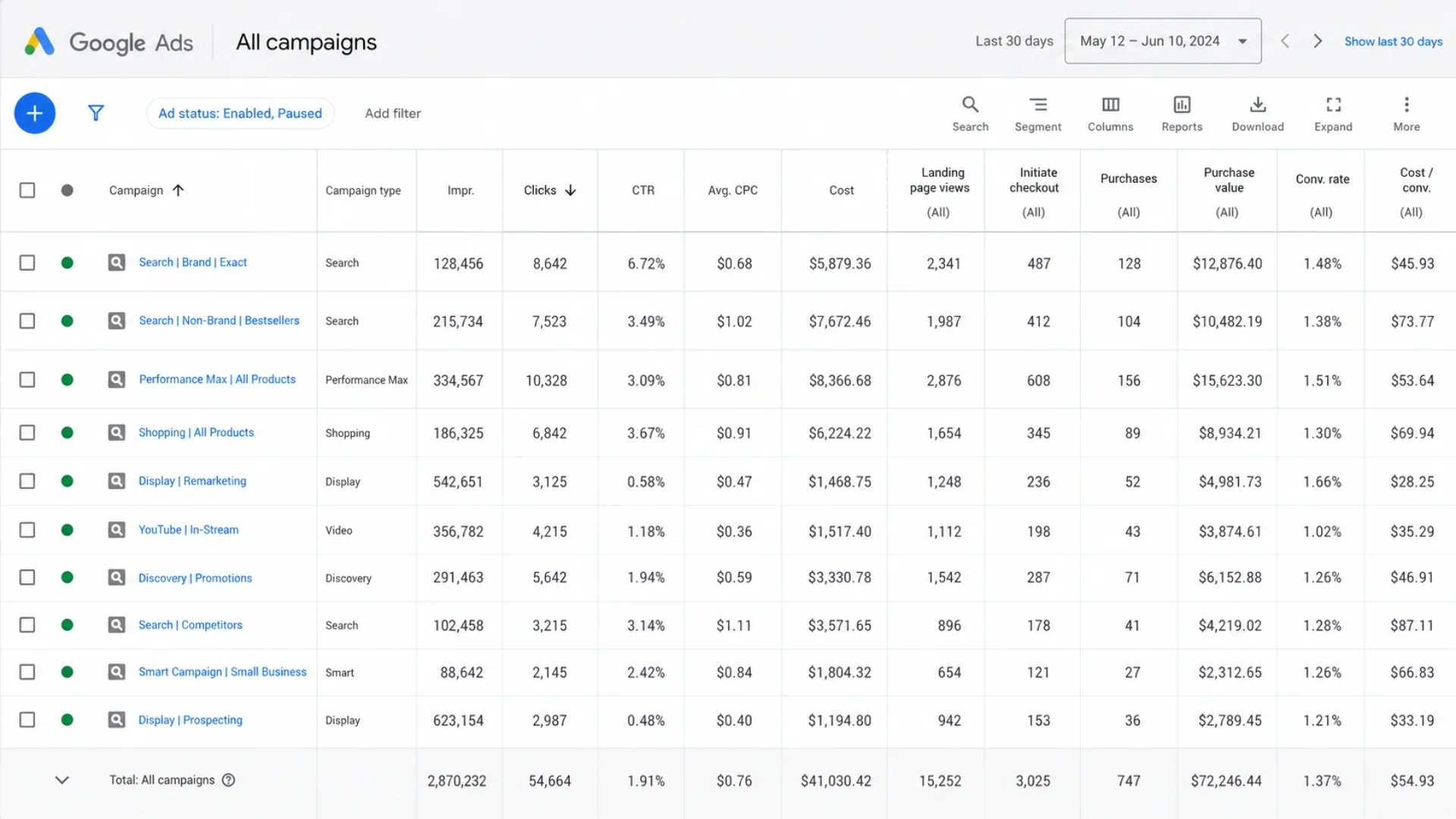Select the Performance Max | All Products checkbox

tap(27, 379)
